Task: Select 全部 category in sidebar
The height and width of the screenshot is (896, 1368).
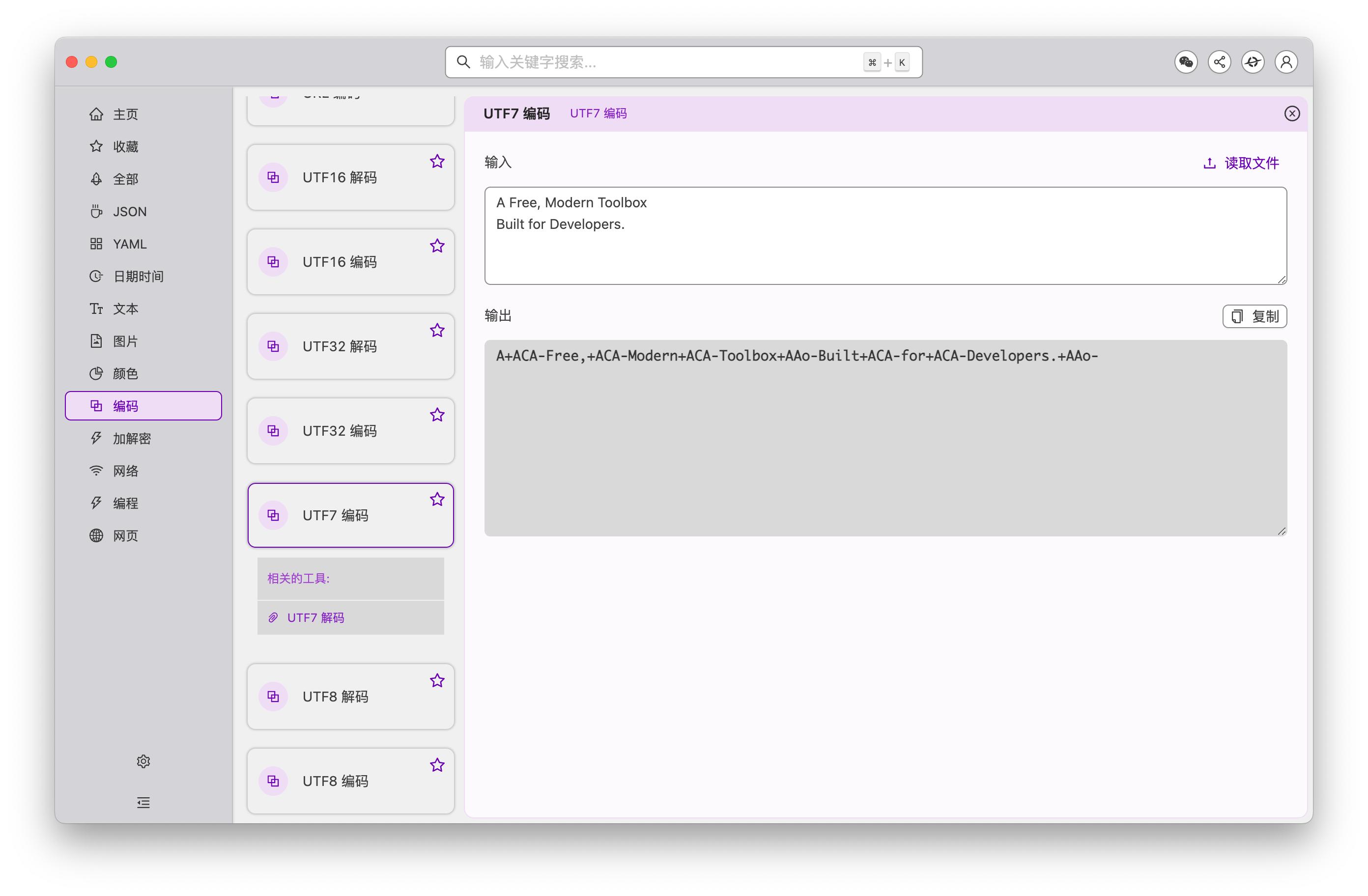Action: [x=143, y=179]
